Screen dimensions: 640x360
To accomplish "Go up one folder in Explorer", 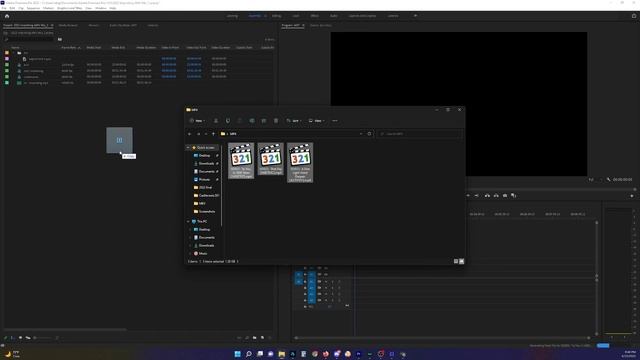I will tap(213, 134).
